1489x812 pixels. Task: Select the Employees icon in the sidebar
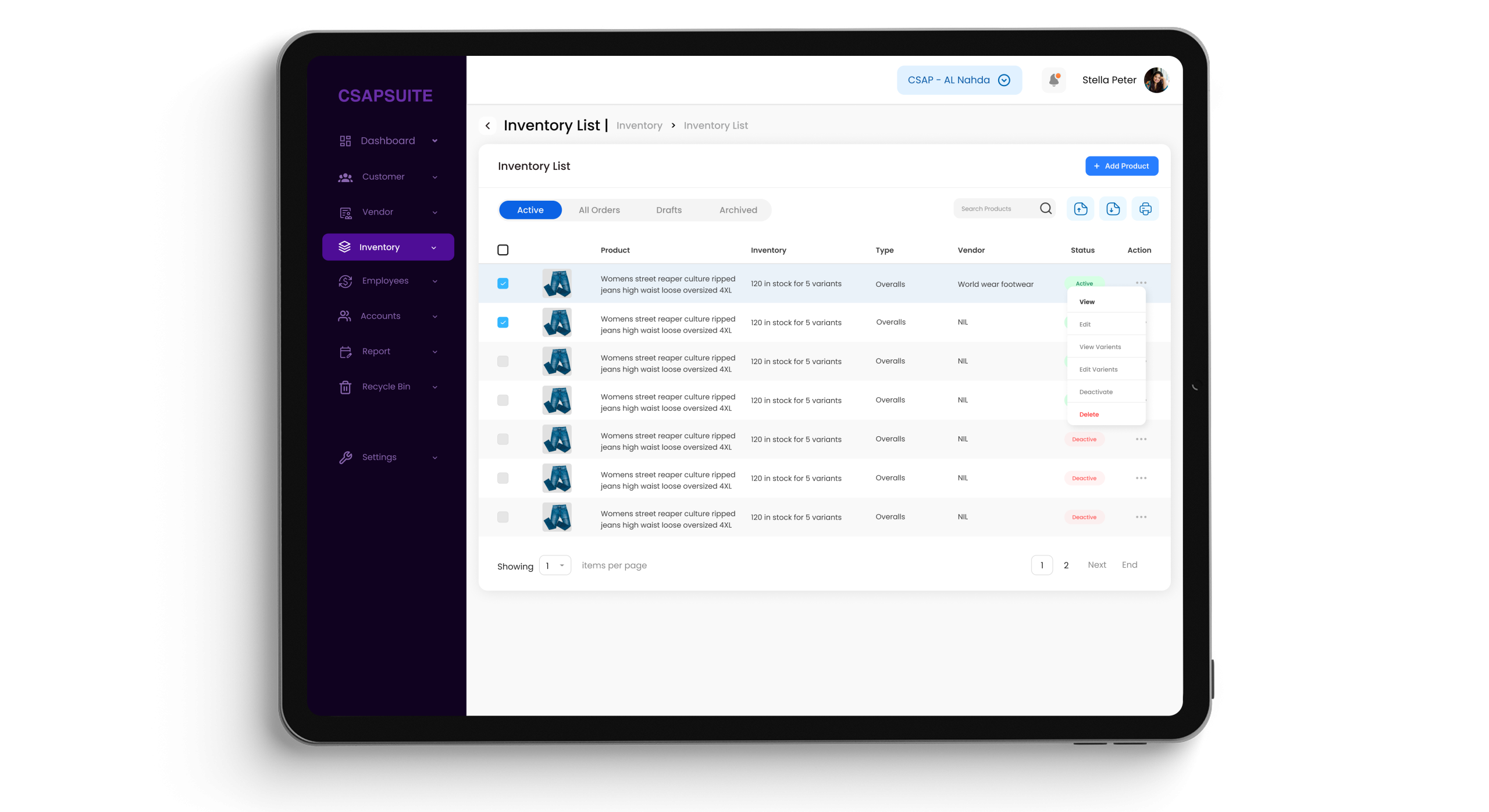click(345, 281)
